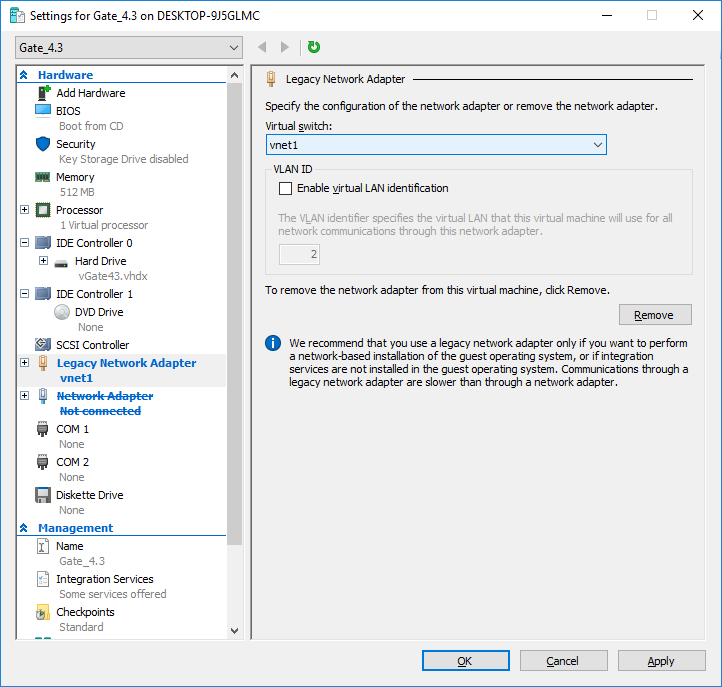Select the IDE Controller 0 icon

43,243
